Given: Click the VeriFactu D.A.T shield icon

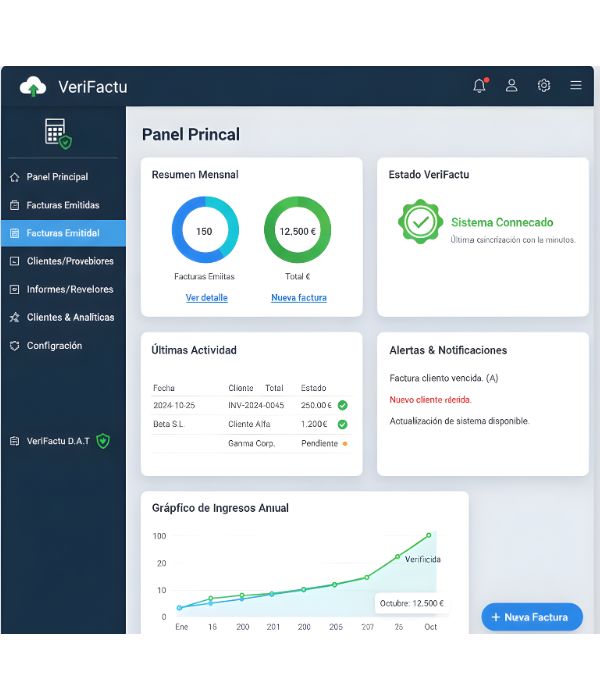Looking at the screenshot, I should (103, 441).
